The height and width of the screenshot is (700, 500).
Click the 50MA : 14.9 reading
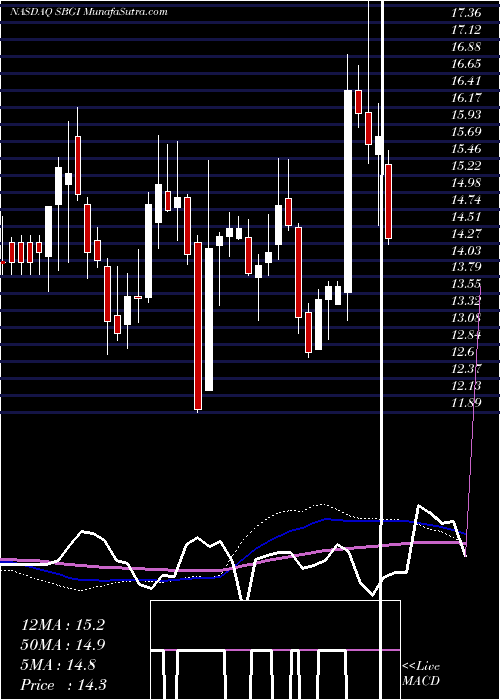(x=62, y=645)
